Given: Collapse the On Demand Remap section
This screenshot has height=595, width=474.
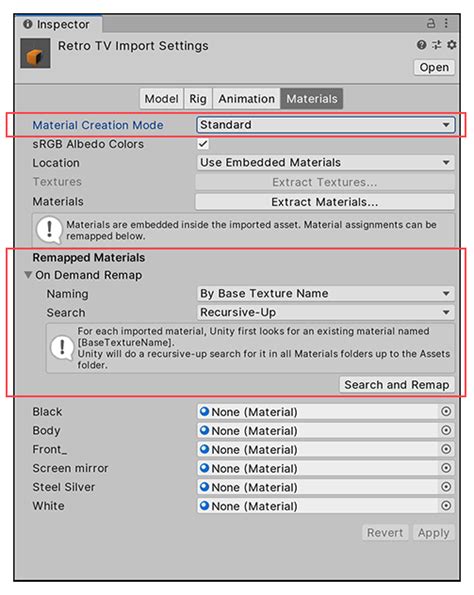Looking at the screenshot, I should pos(28,275).
